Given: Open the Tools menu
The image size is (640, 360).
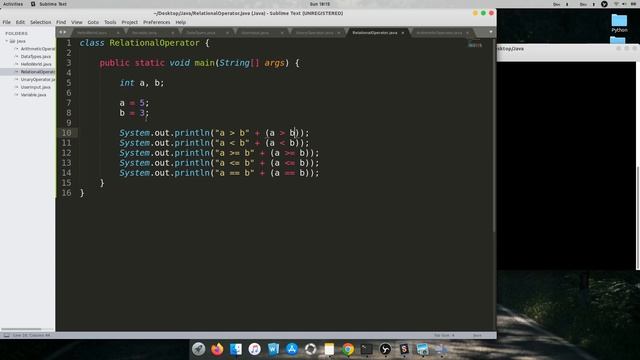Looking at the screenshot, I should (x=110, y=22).
